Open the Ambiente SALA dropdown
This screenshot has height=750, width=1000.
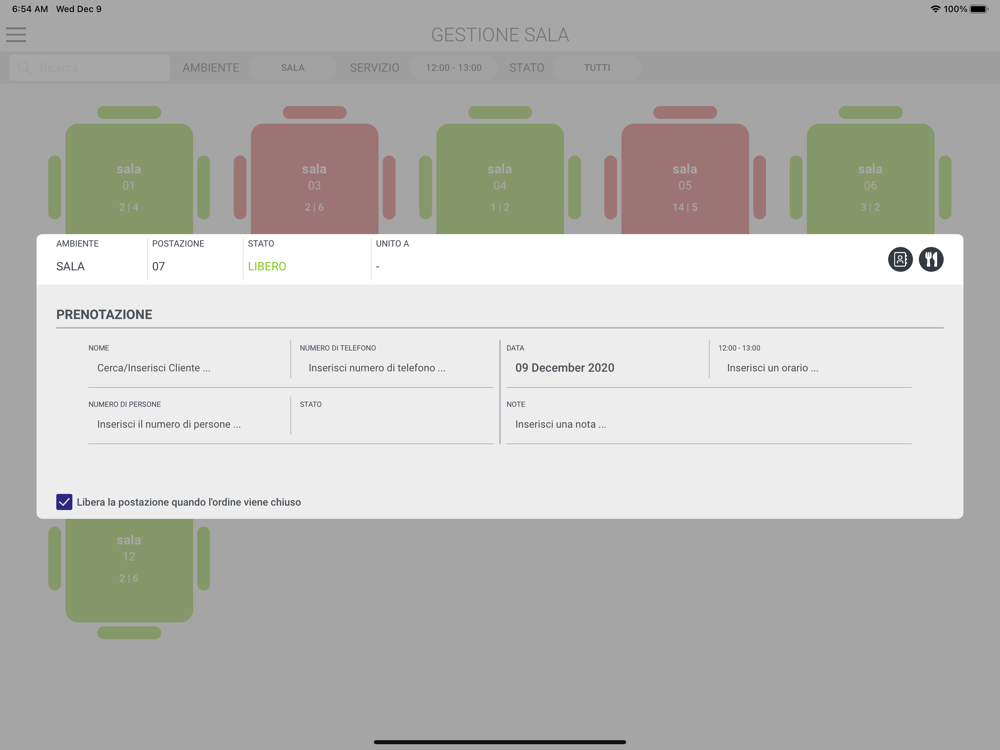pyautogui.click(x=293, y=68)
